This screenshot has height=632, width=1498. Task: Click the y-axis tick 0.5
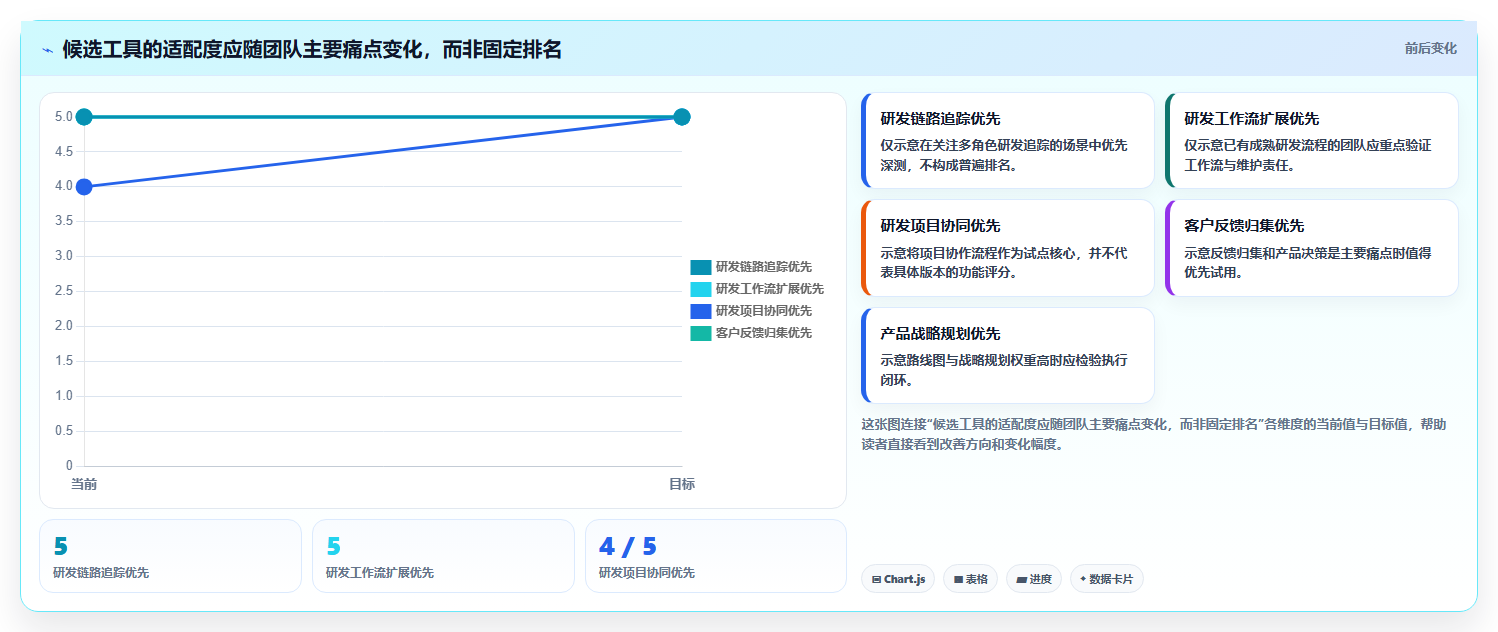click(63, 431)
